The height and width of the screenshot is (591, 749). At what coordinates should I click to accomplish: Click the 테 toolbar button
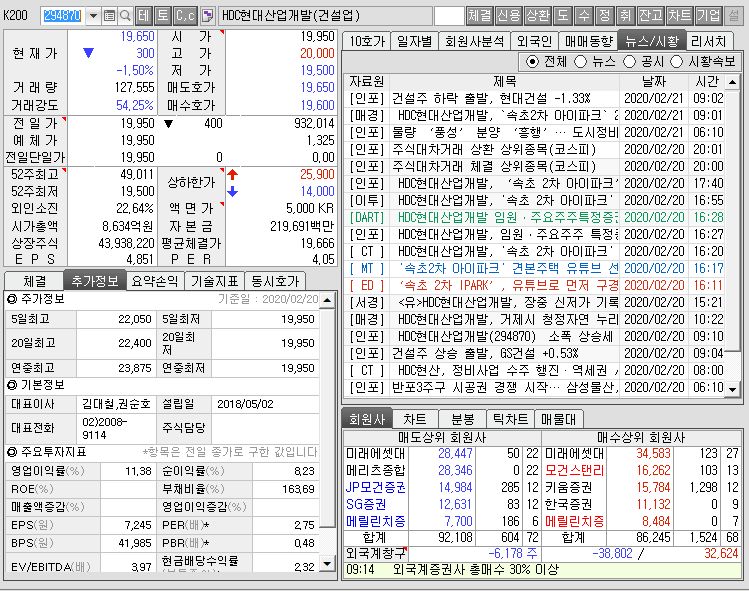pyautogui.click(x=143, y=16)
